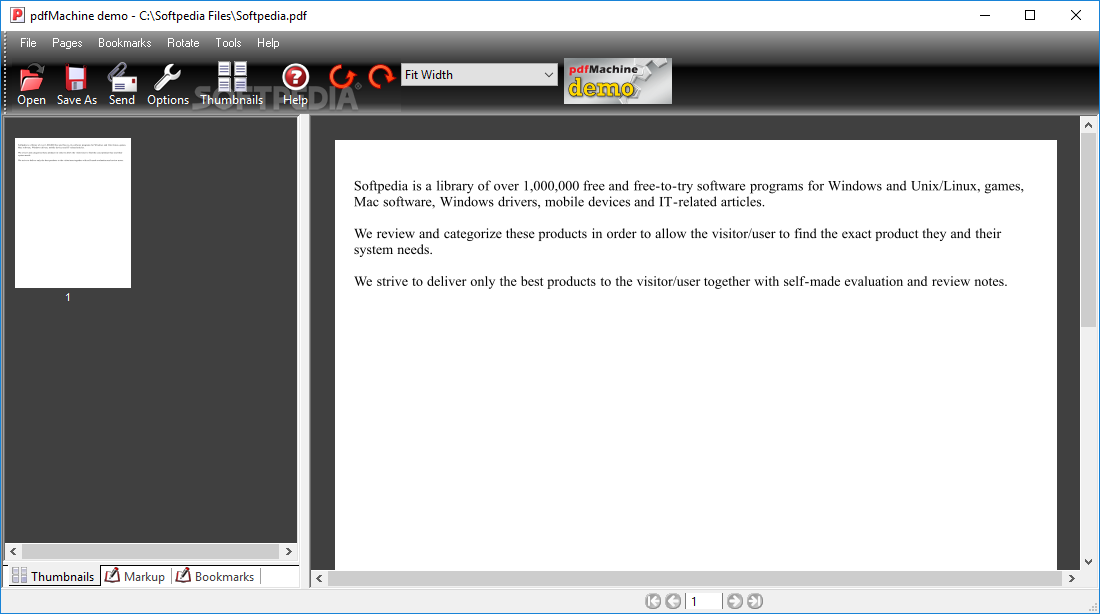Click the pdfMachine title bar app icon

(x=17, y=15)
